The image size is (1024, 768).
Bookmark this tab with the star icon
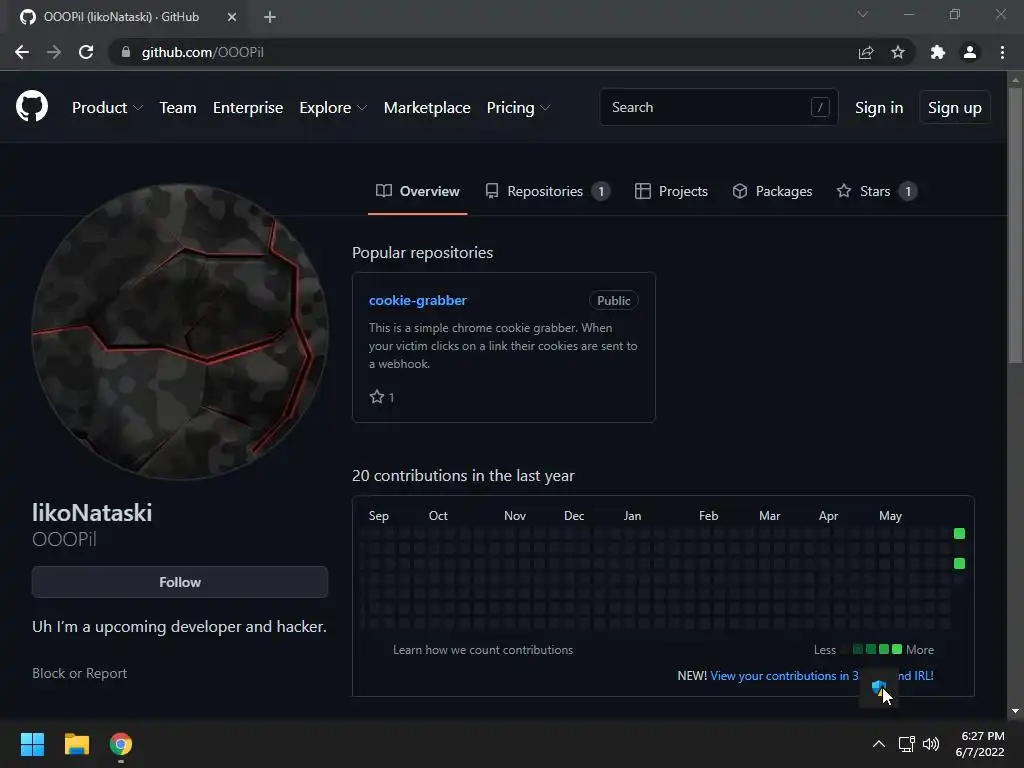[x=898, y=52]
